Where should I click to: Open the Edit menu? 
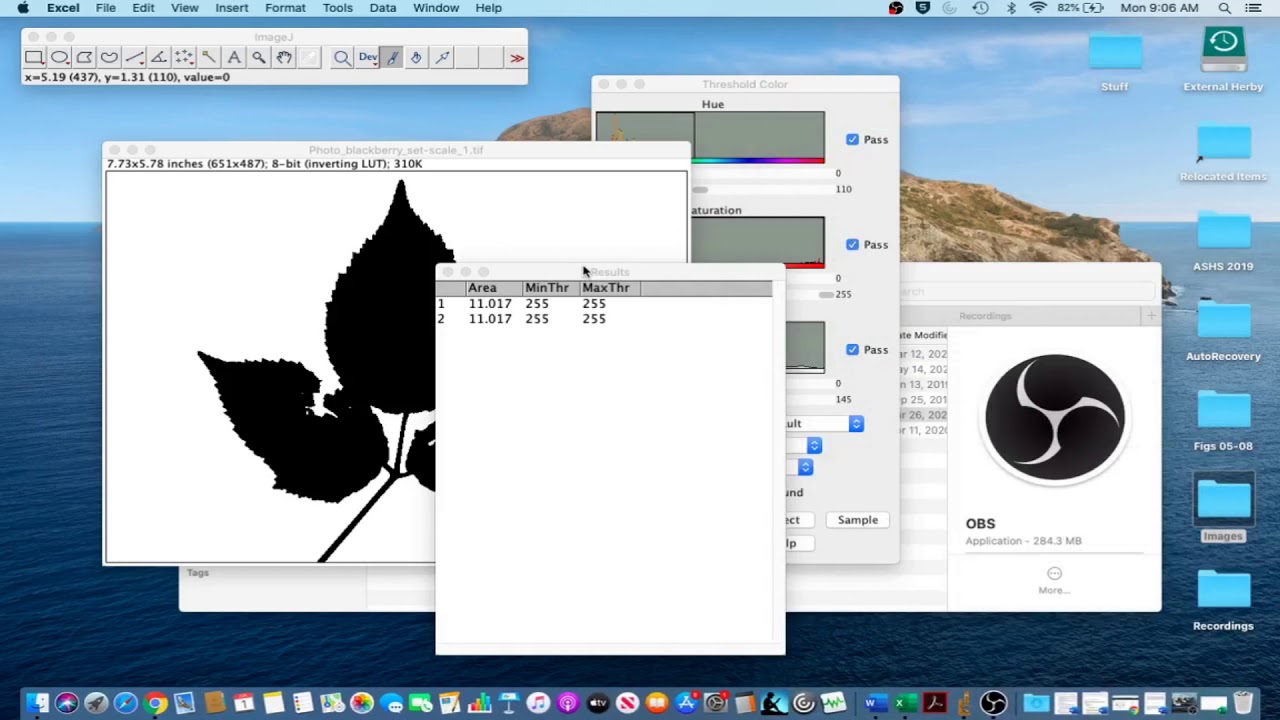pos(144,8)
